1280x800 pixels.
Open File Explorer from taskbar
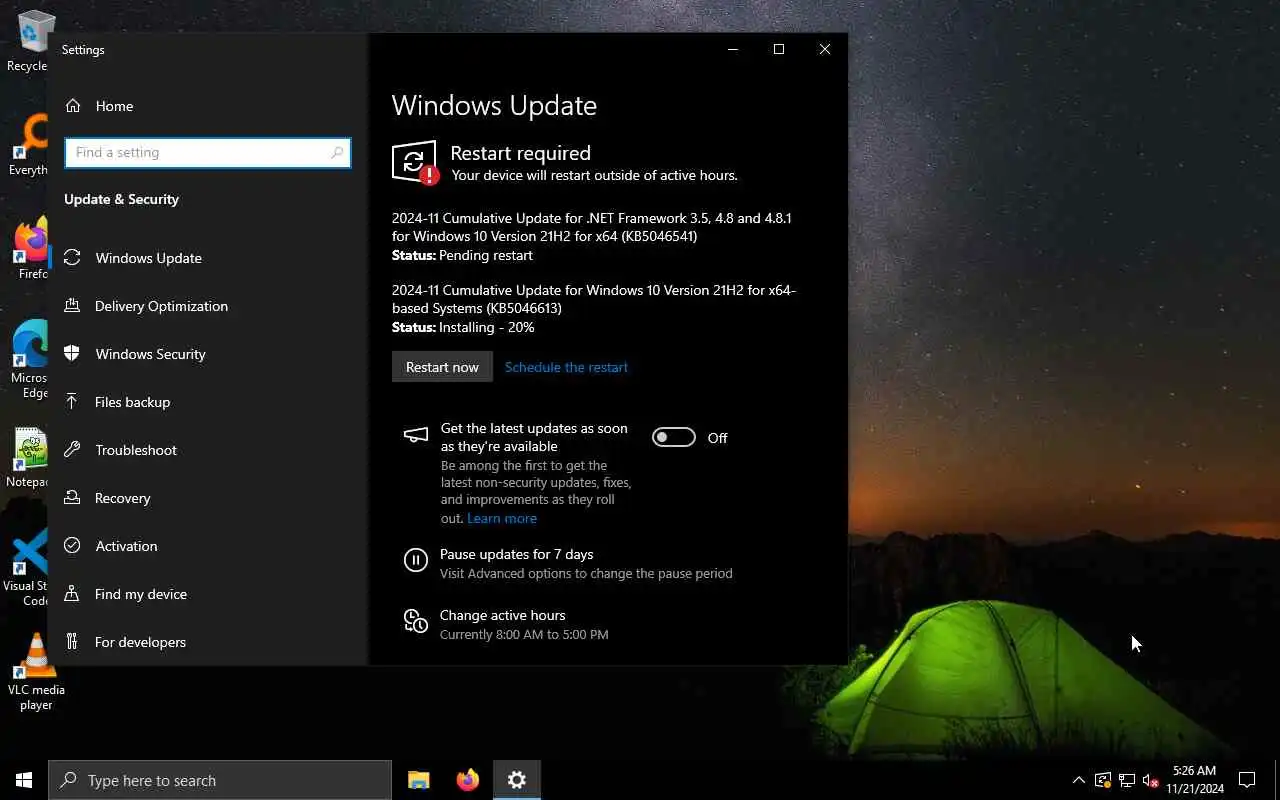pos(419,780)
